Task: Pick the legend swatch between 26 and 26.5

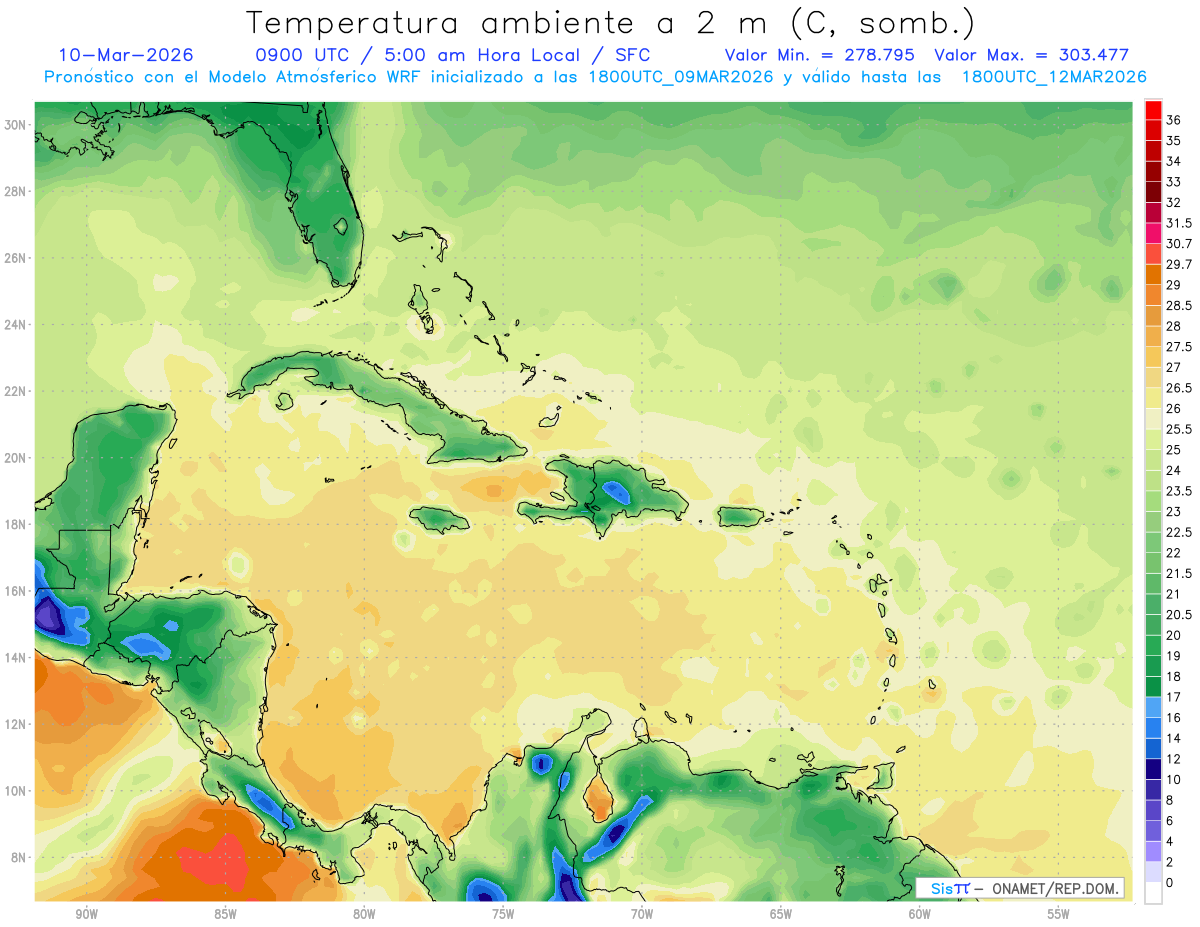Action: tap(1153, 398)
